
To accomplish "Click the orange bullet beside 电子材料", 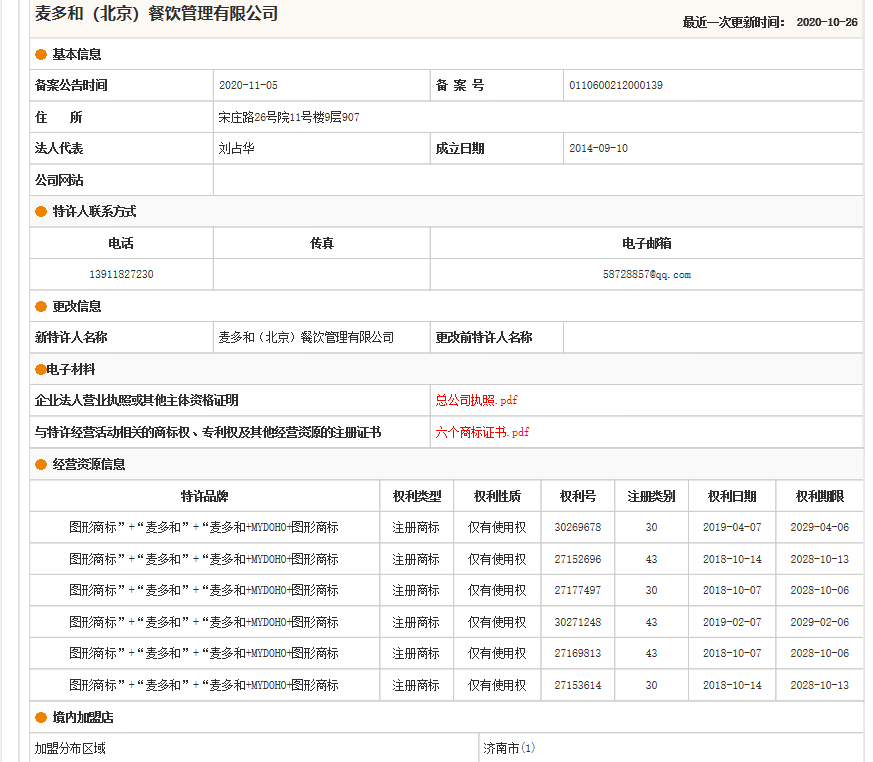I will tap(40, 370).
